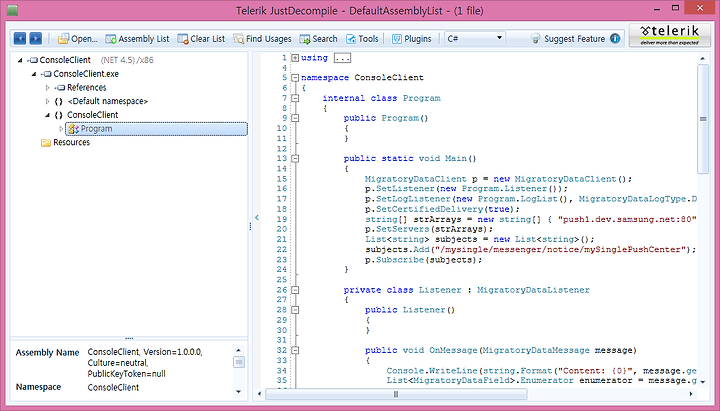Click the ConsoleClient namespace braces icon

[58, 115]
